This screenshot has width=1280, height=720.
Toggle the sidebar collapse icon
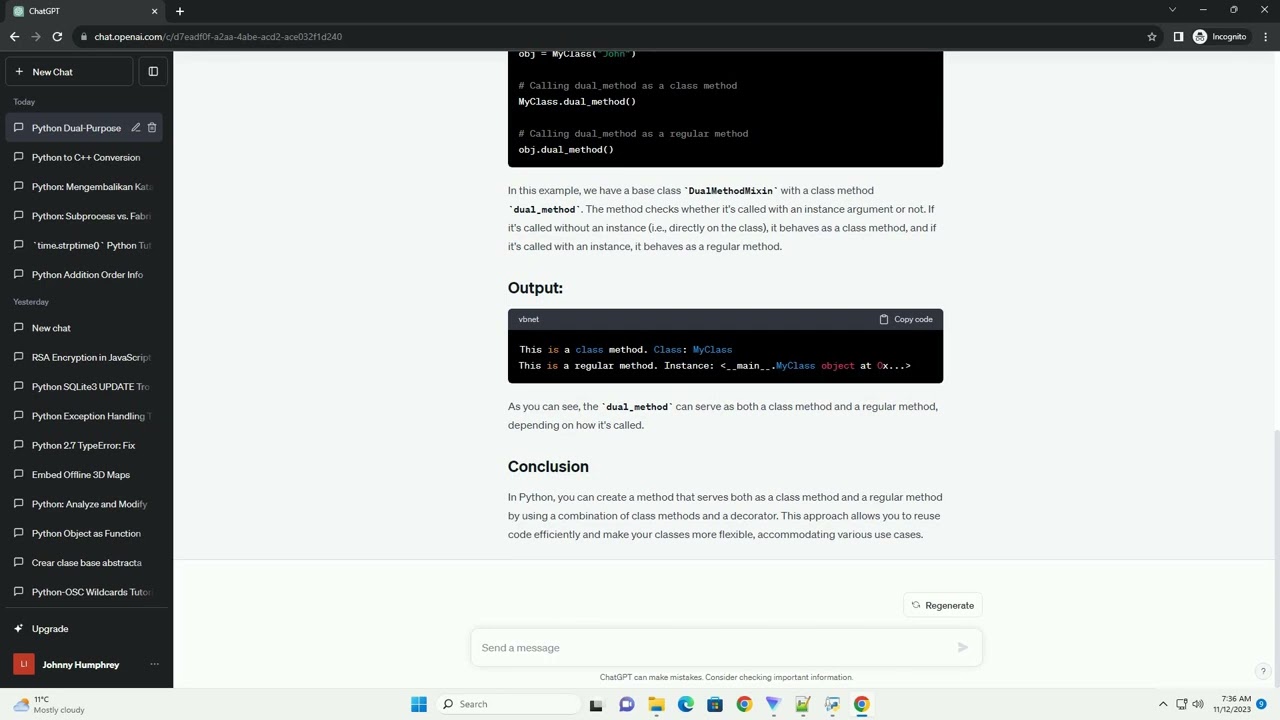153,72
